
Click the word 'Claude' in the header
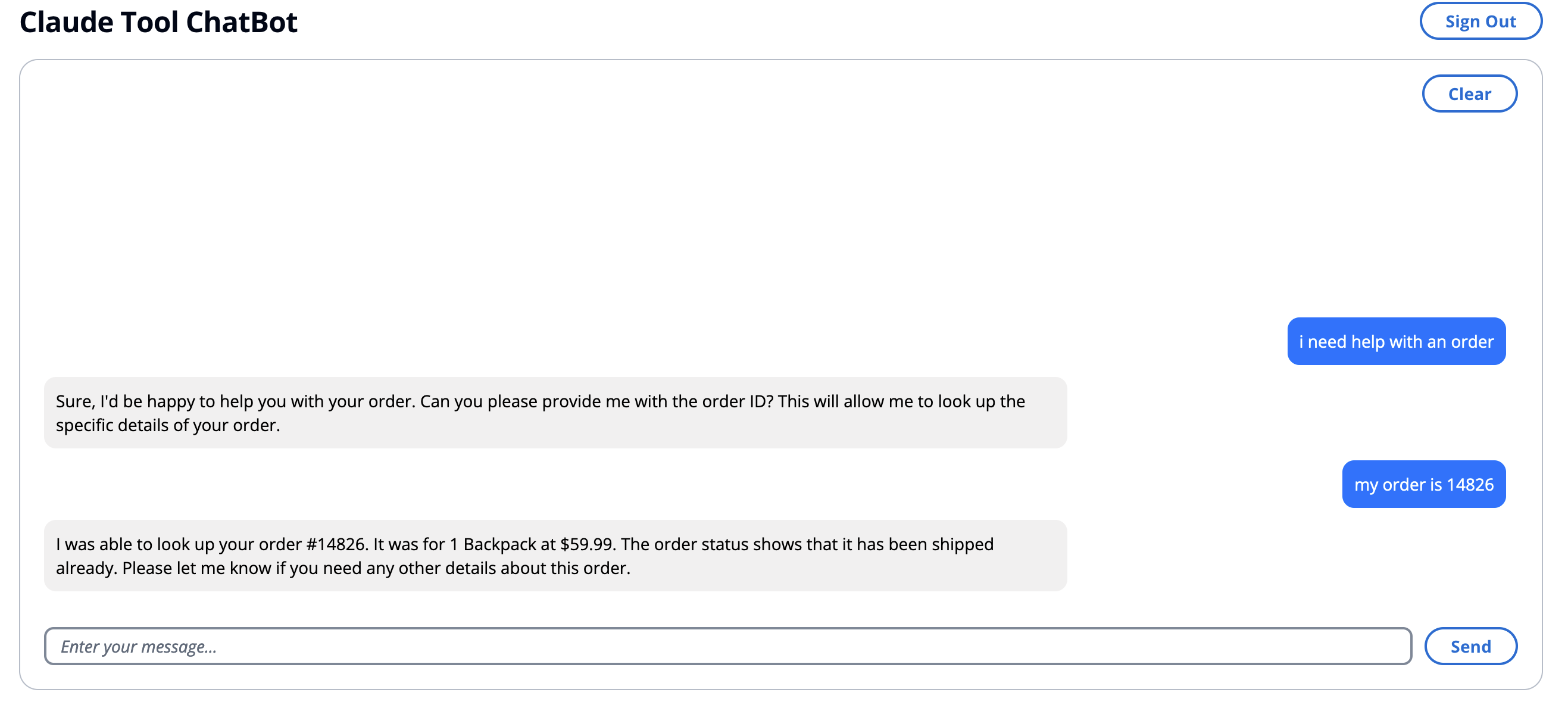[x=66, y=23]
